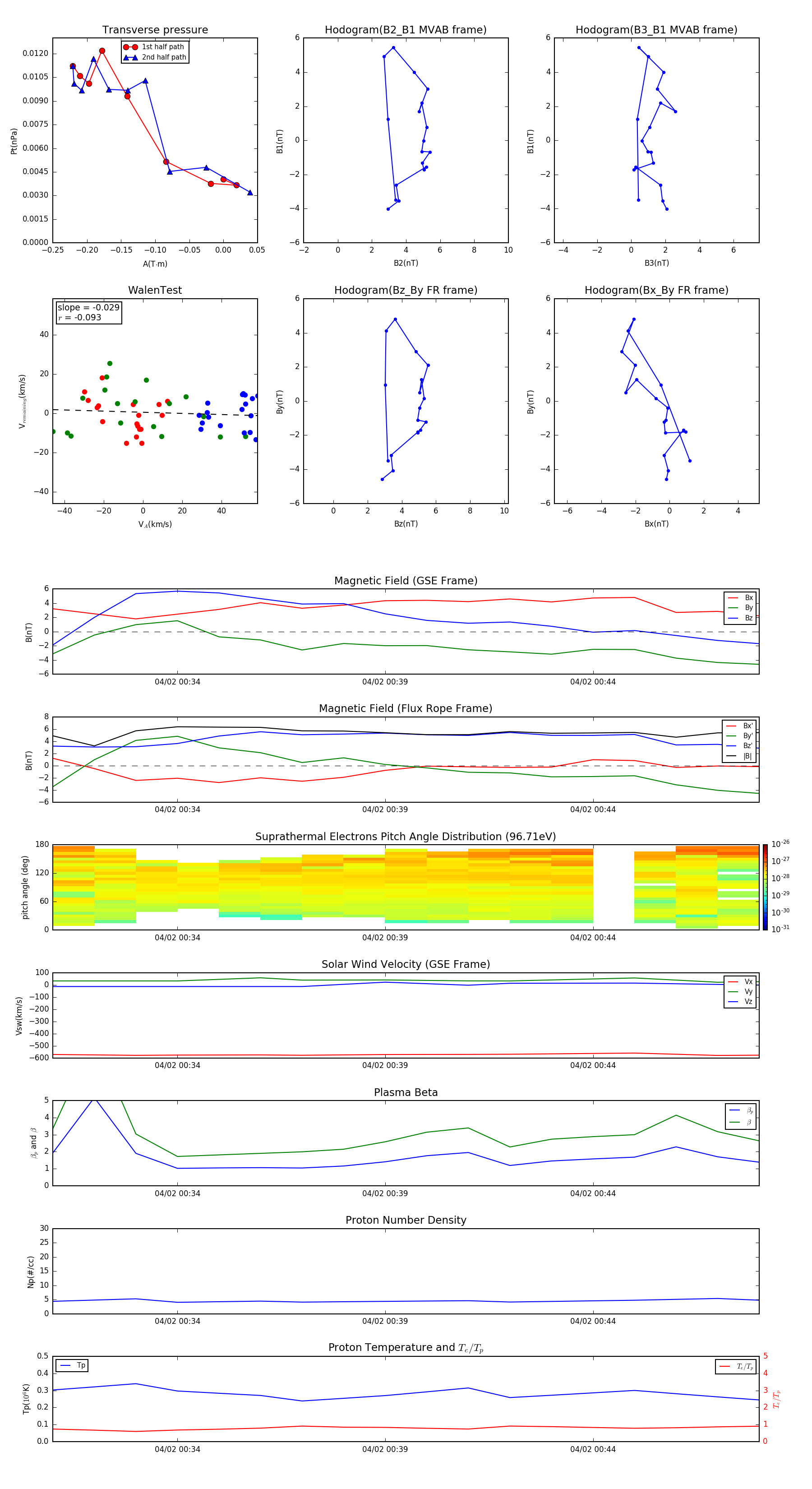Image resolution: width=812 pixels, height=1489 pixels.
Task: Click the 'By' legend entry in GSE magnetic field
Action: (740, 607)
